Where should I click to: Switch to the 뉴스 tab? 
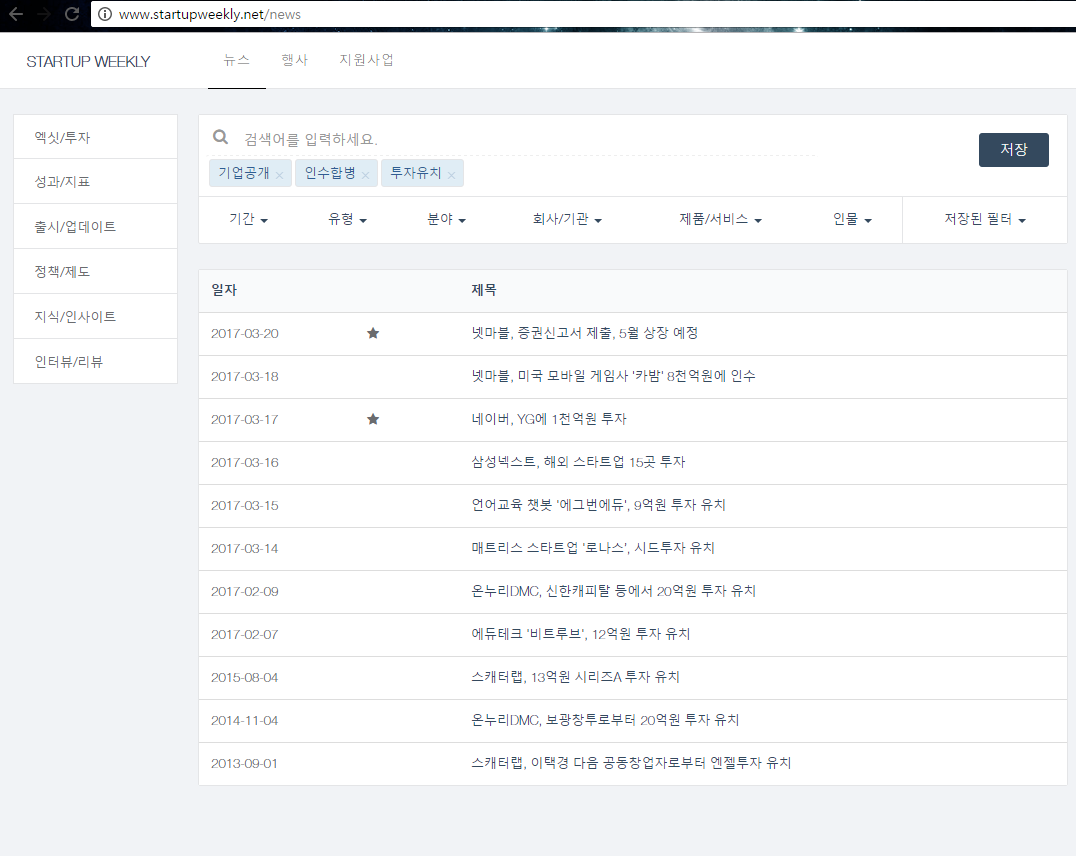pos(237,60)
